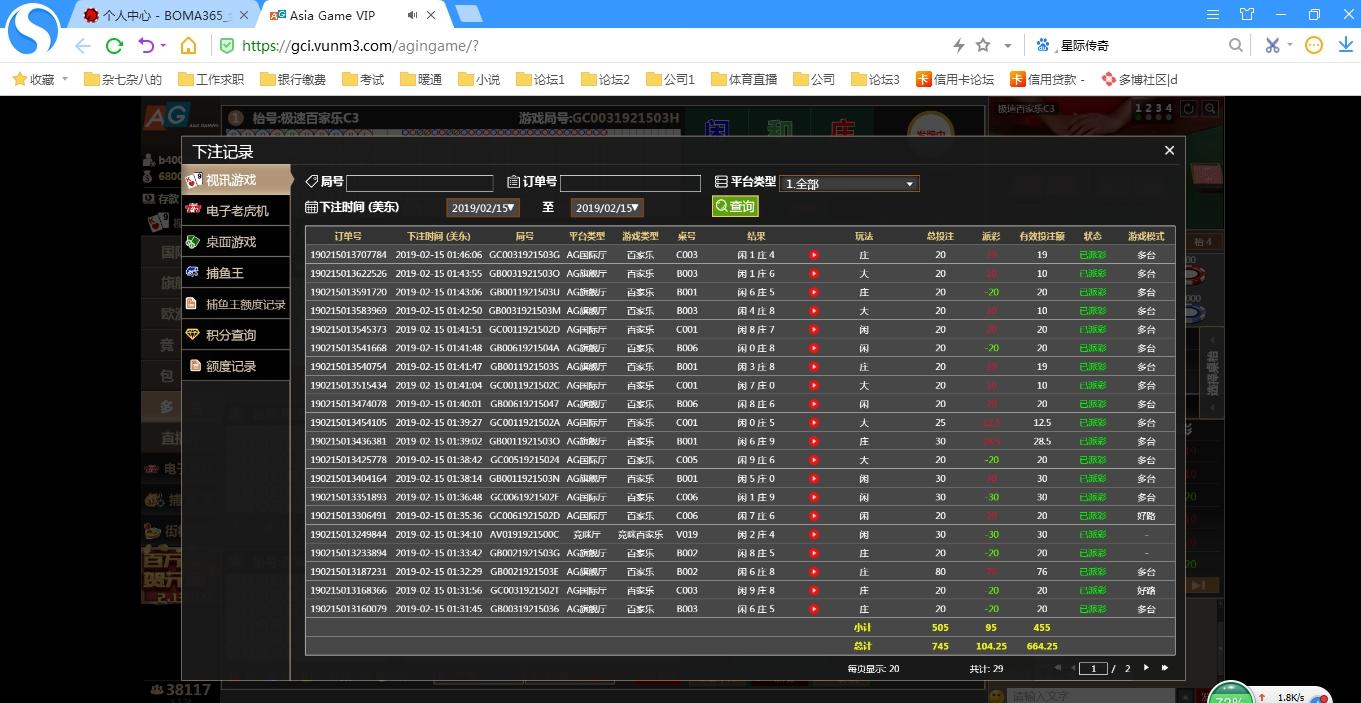The height and width of the screenshot is (703, 1361).
Task: Open 积分查询 in the sidebar
Action: [236, 335]
